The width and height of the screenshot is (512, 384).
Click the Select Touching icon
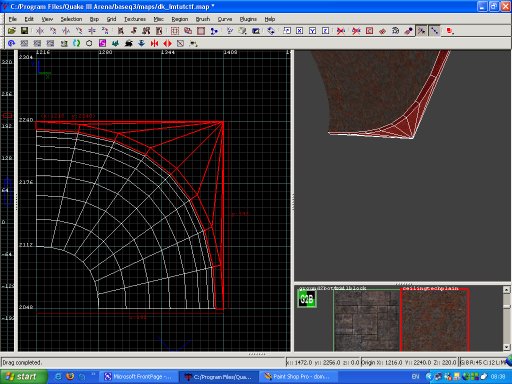[133, 31]
